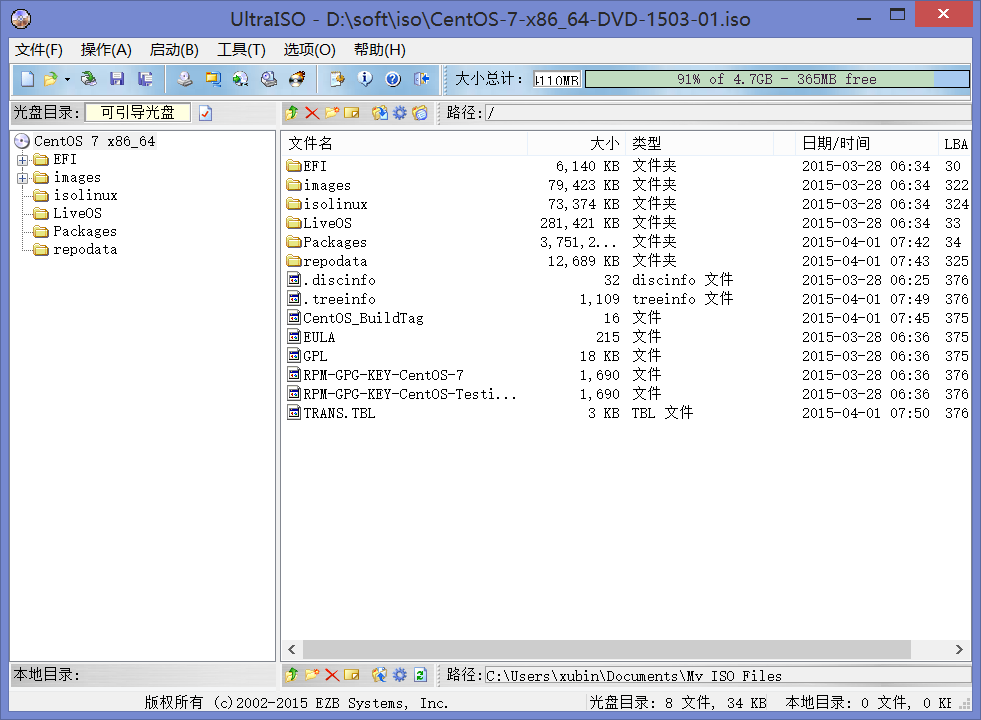The image size is (981, 720).
Task: Expand the images folder in the tree
Action: [x=23, y=178]
